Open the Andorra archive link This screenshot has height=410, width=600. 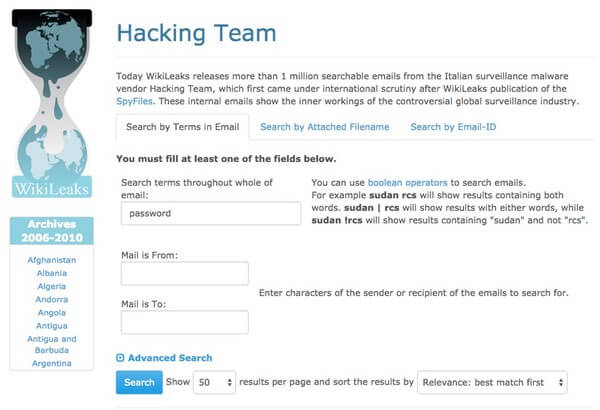(x=52, y=299)
